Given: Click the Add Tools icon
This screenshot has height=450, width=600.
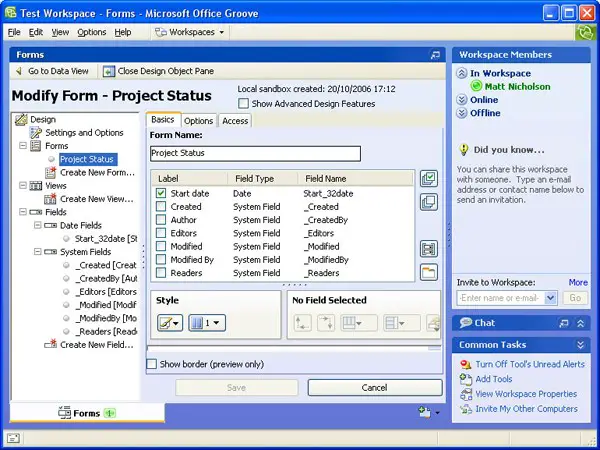Looking at the screenshot, I should [466, 379].
